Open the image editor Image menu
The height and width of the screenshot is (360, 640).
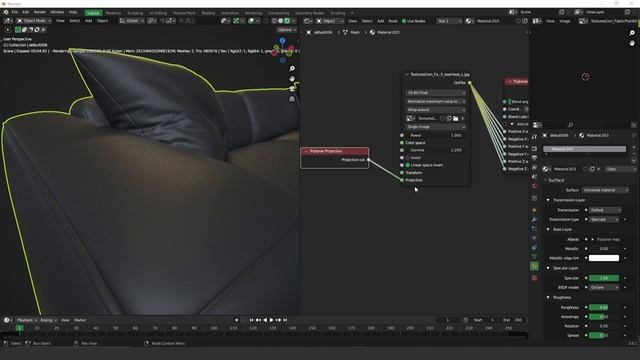pyautogui.click(x=564, y=21)
